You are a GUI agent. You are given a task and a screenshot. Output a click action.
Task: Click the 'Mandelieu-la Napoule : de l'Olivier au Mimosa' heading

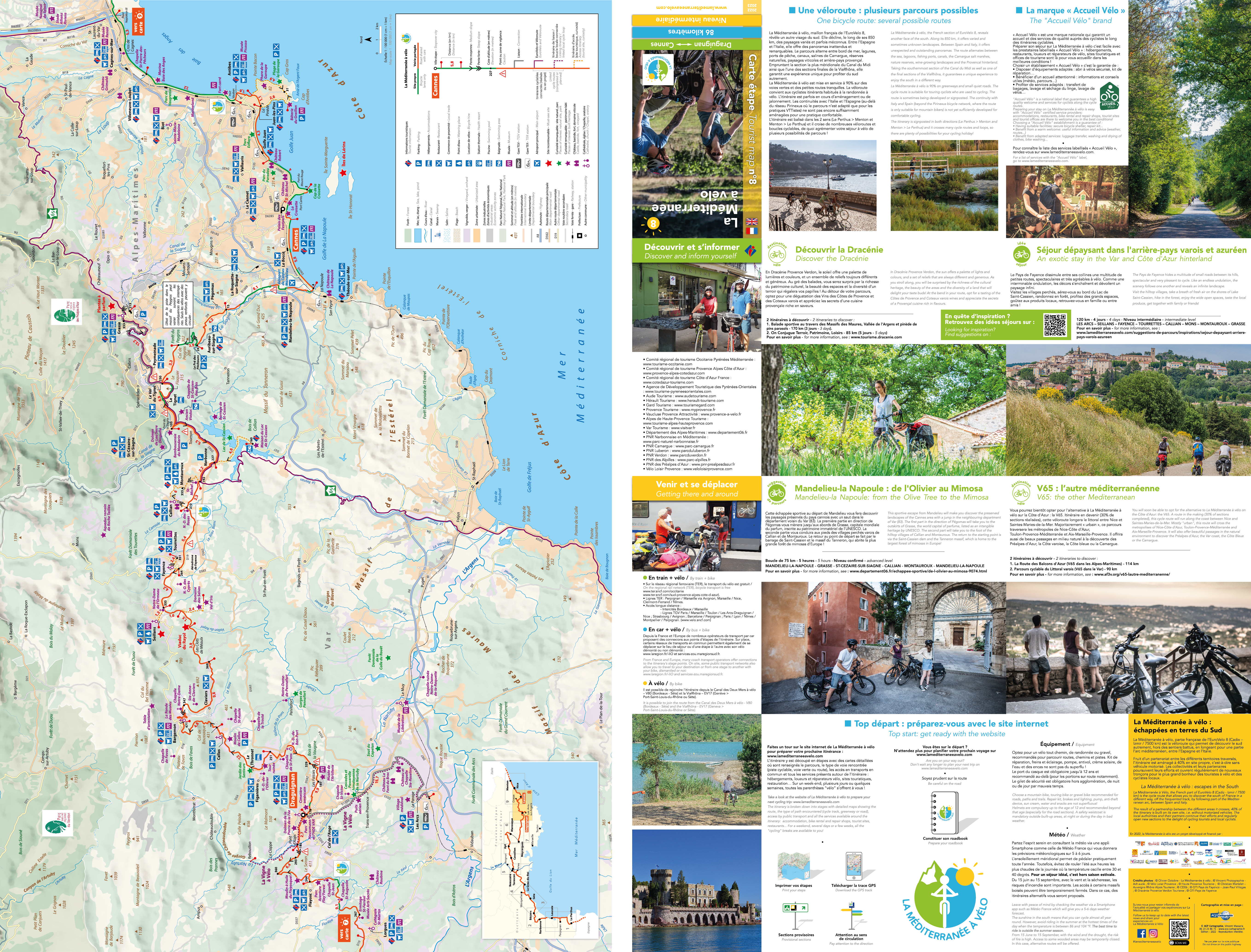(889, 489)
